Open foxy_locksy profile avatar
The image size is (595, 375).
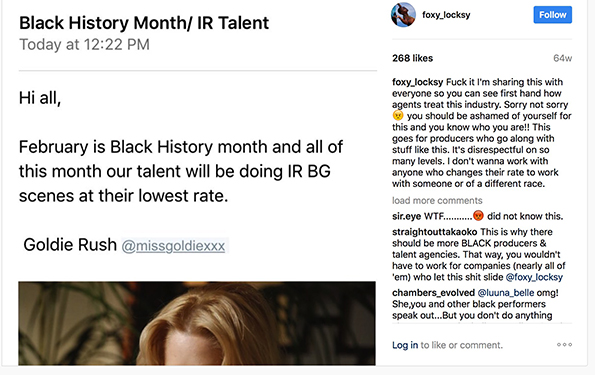403,15
